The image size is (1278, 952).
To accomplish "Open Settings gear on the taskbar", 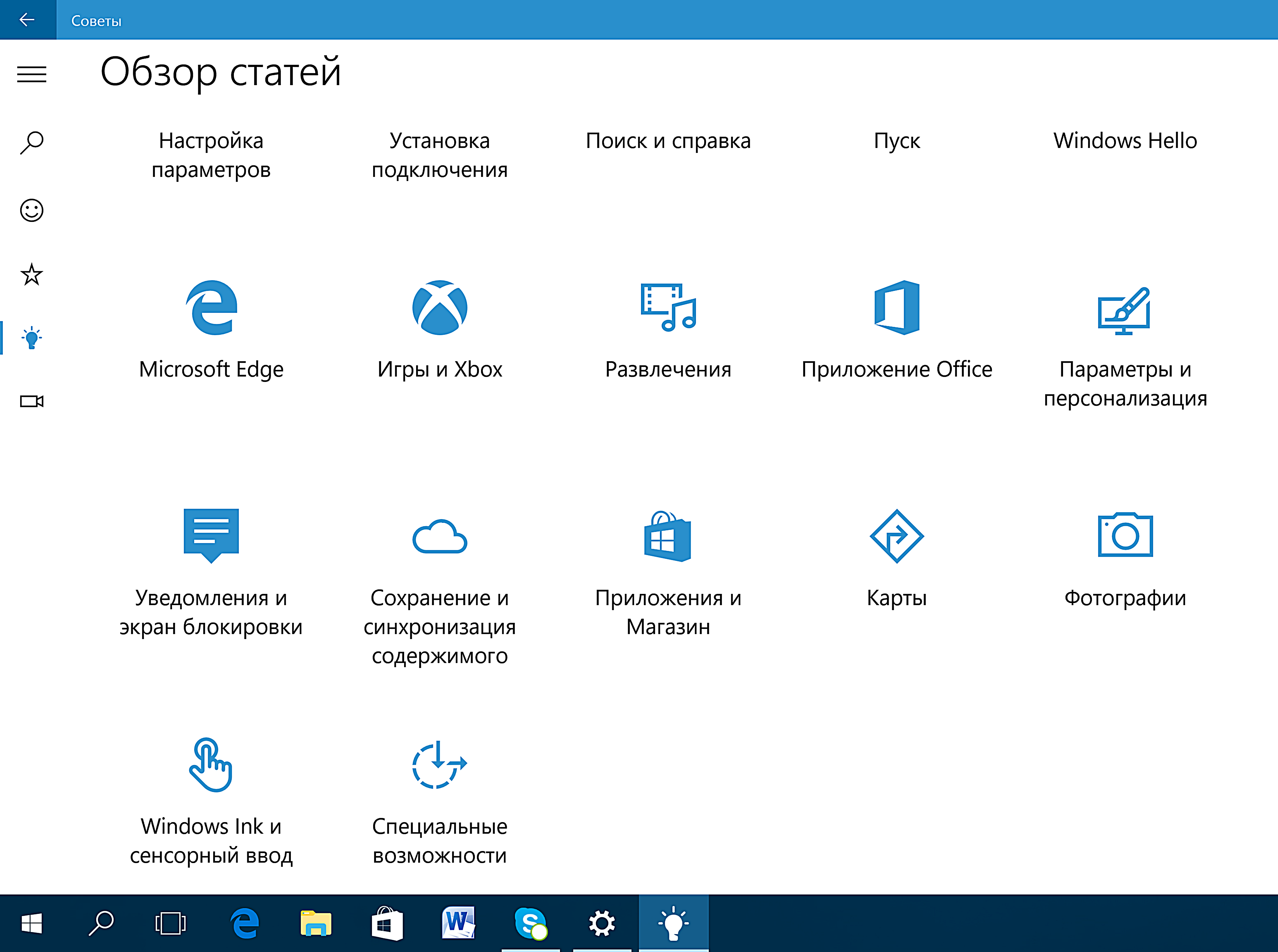I will [602, 923].
